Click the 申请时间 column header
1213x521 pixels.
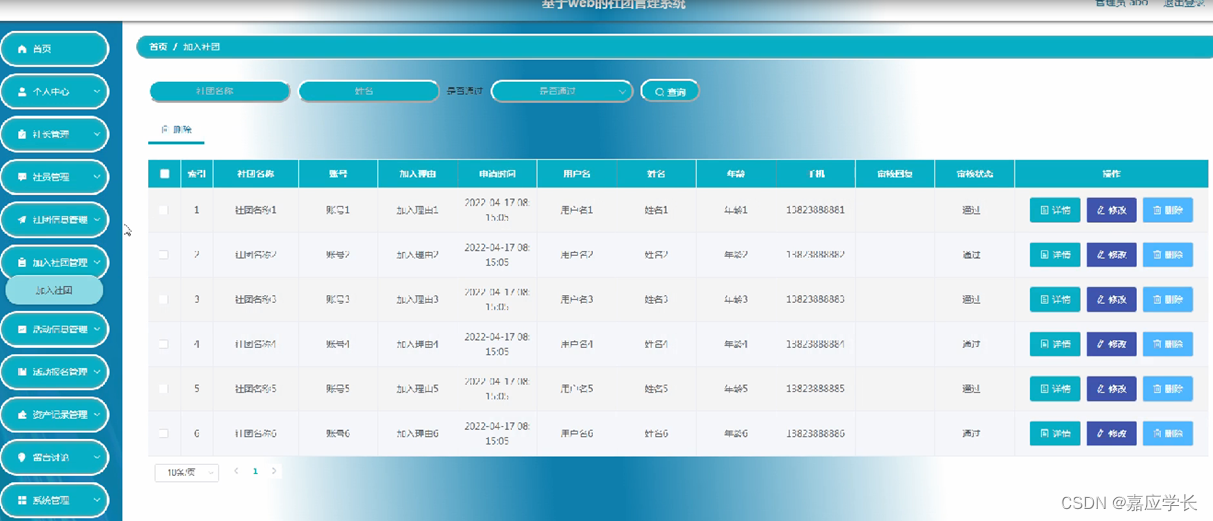coord(497,174)
